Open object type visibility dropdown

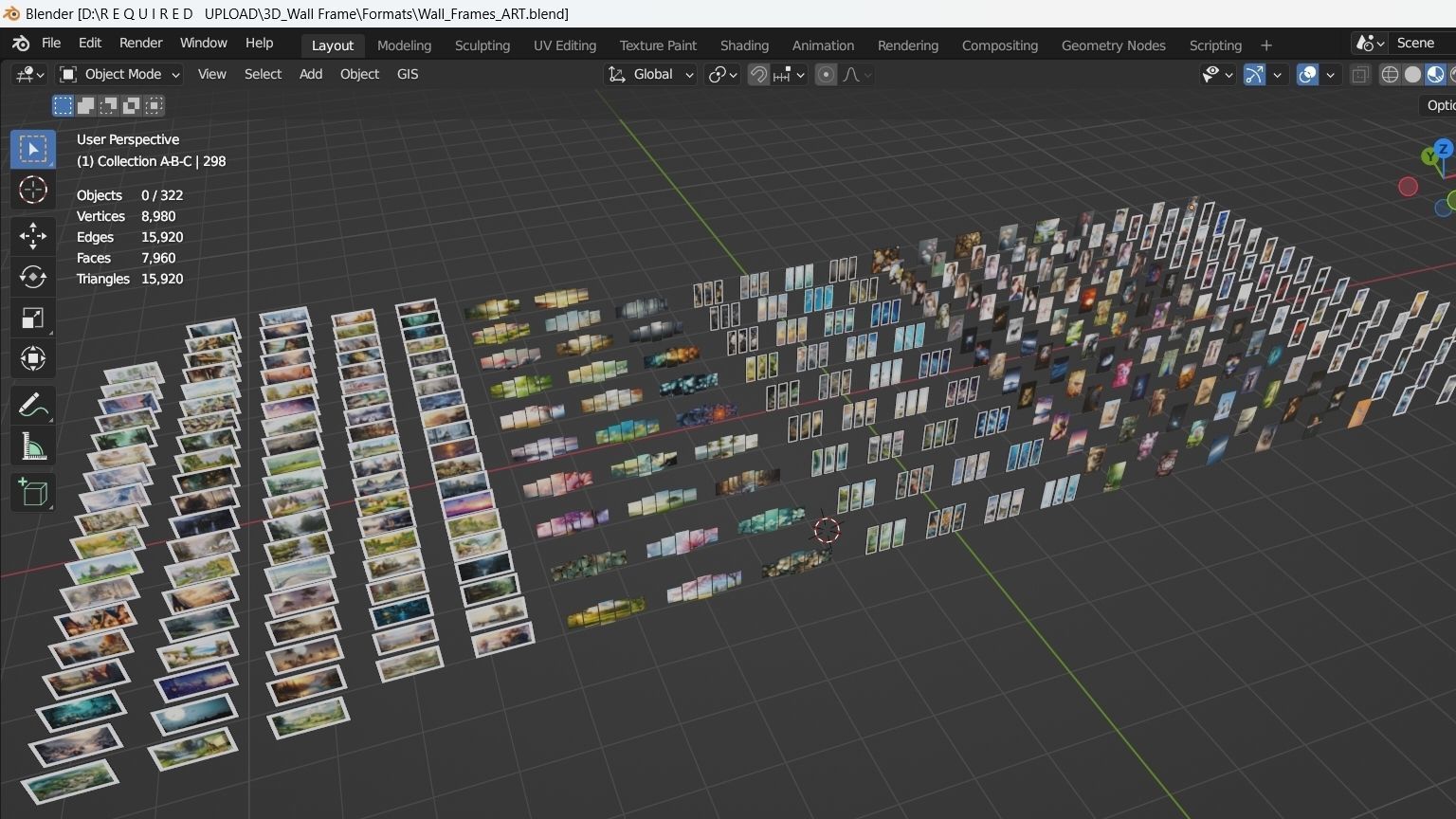(1217, 75)
